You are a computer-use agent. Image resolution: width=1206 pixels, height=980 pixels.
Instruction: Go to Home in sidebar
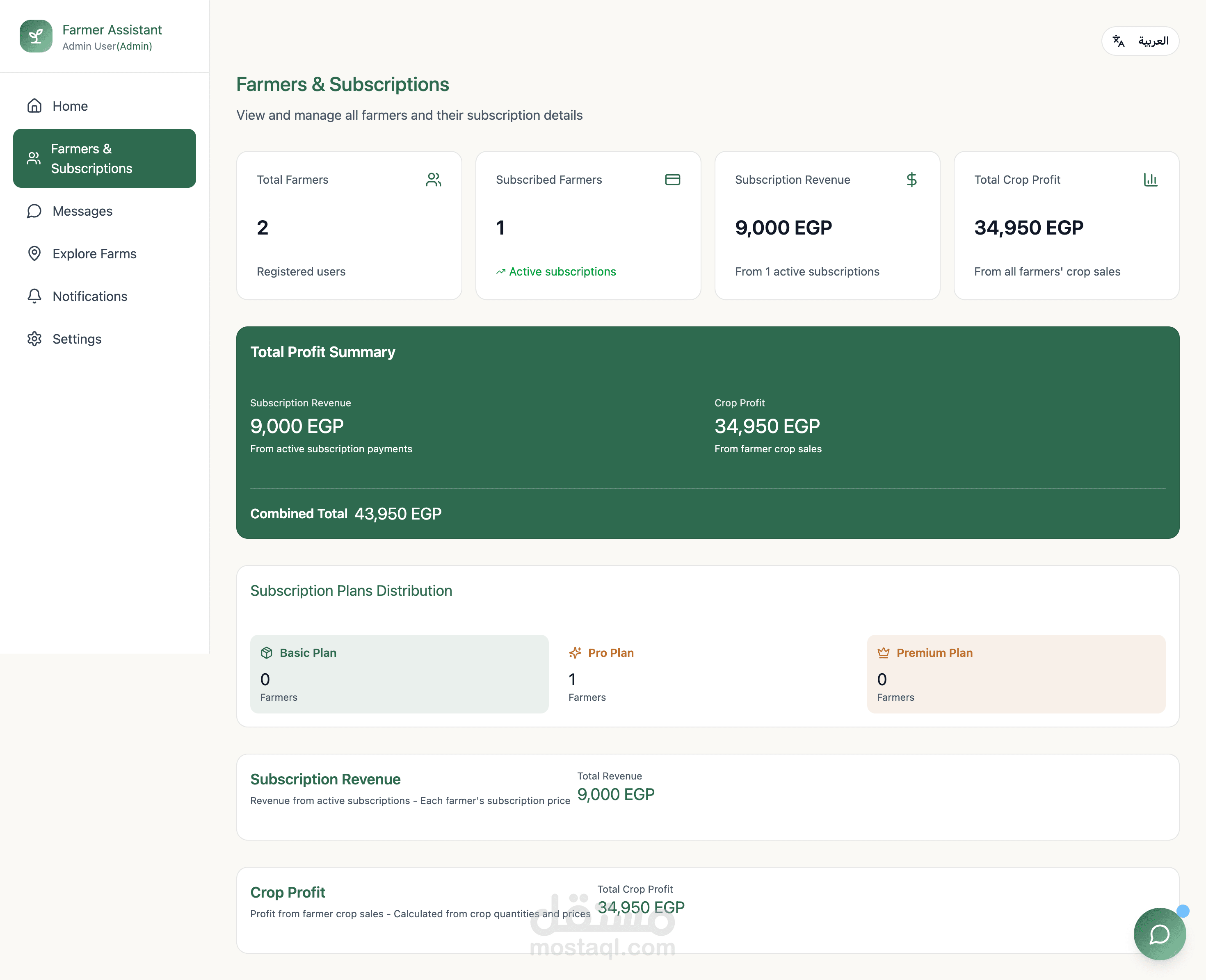70,106
